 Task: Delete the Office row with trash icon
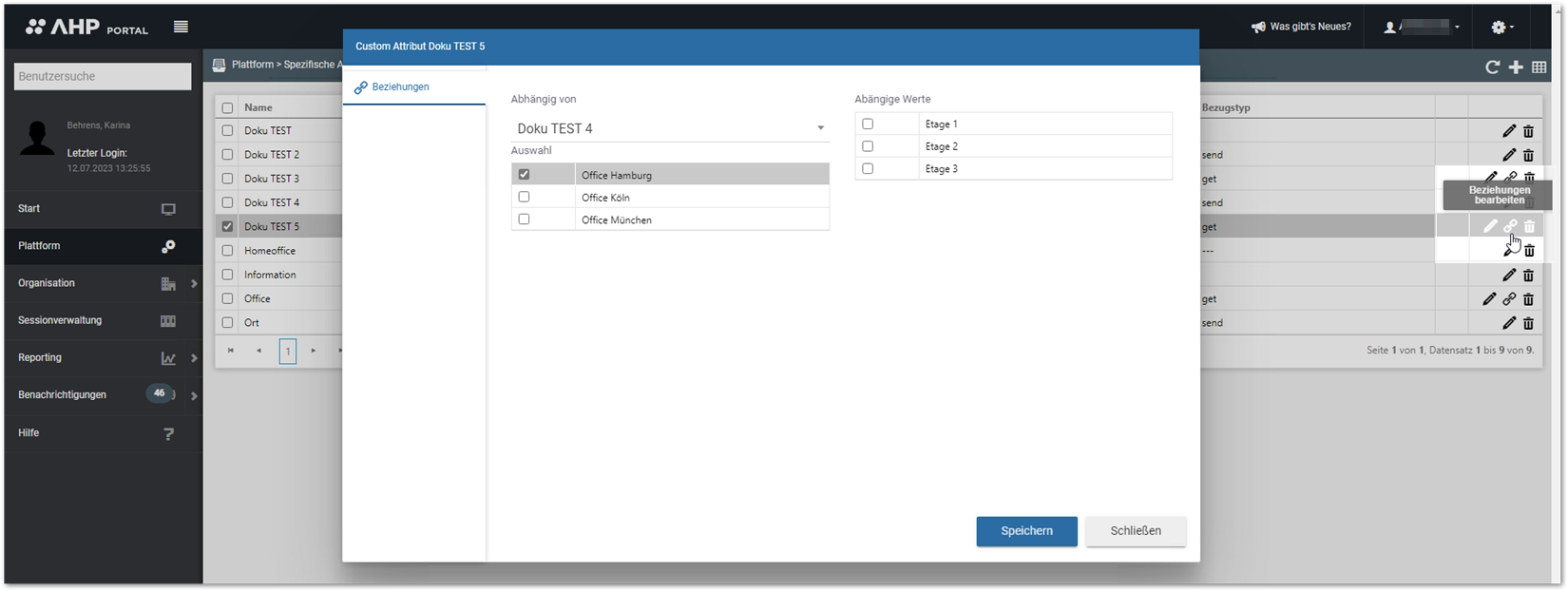[1529, 298]
